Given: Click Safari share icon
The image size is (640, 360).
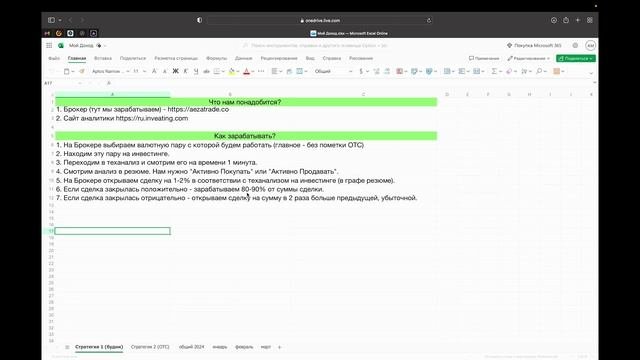Looking at the screenshot, I should (566, 20).
